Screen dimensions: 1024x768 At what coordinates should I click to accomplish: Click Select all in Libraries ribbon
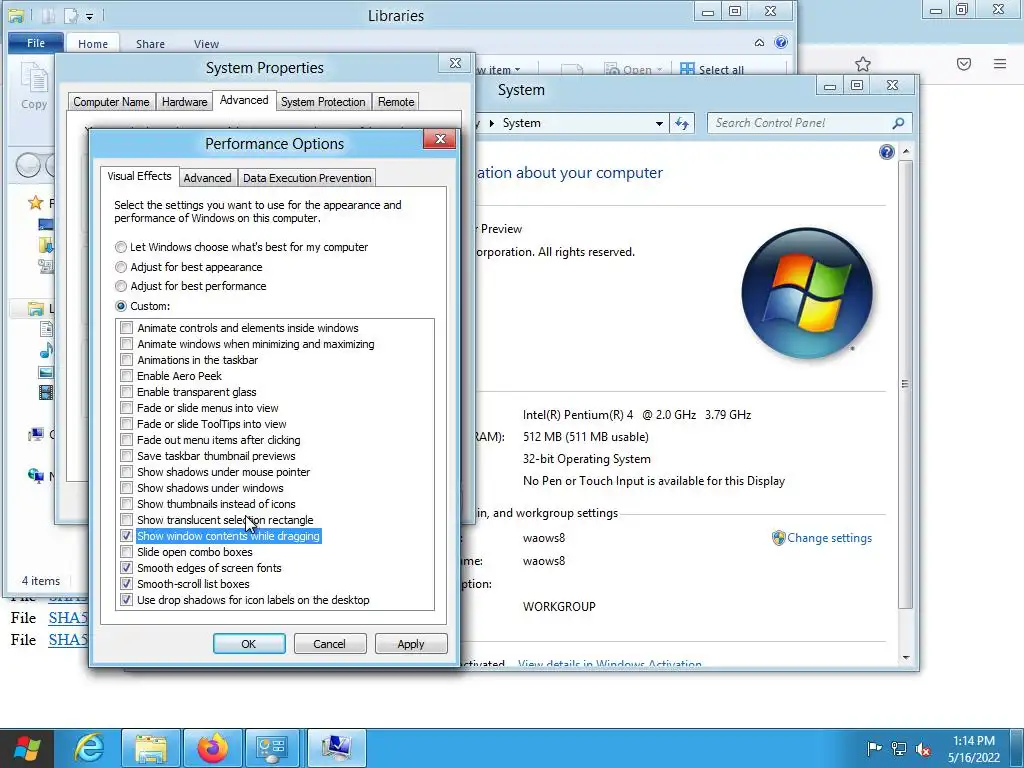tap(711, 69)
